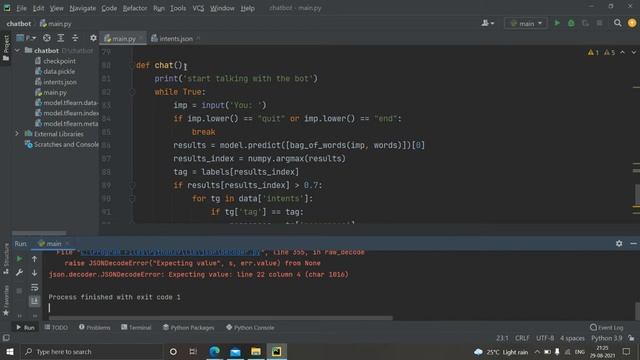The image size is (640, 360).
Task: Toggle scroll to end in Run console
Action: (34, 301)
